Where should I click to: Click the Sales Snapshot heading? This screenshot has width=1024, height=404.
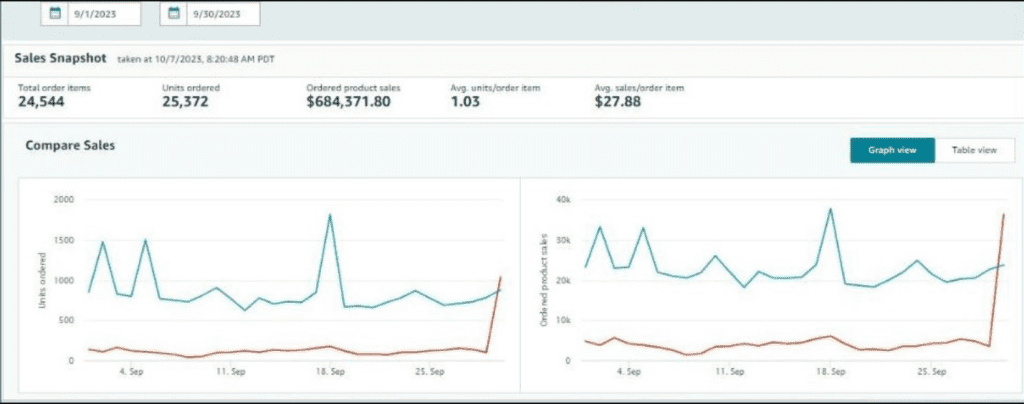point(60,59)
